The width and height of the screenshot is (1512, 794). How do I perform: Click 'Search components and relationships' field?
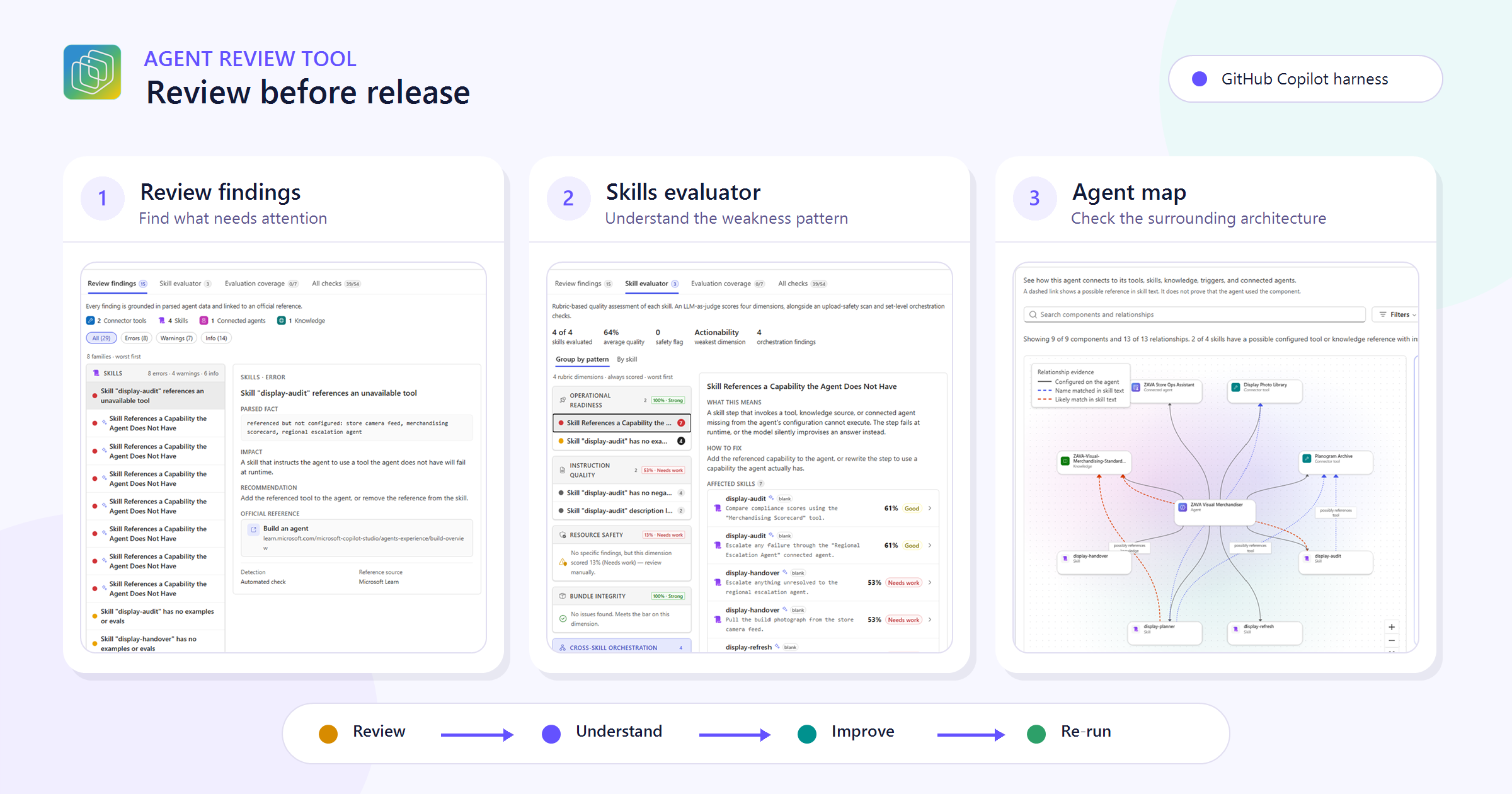click(1194, 314)
